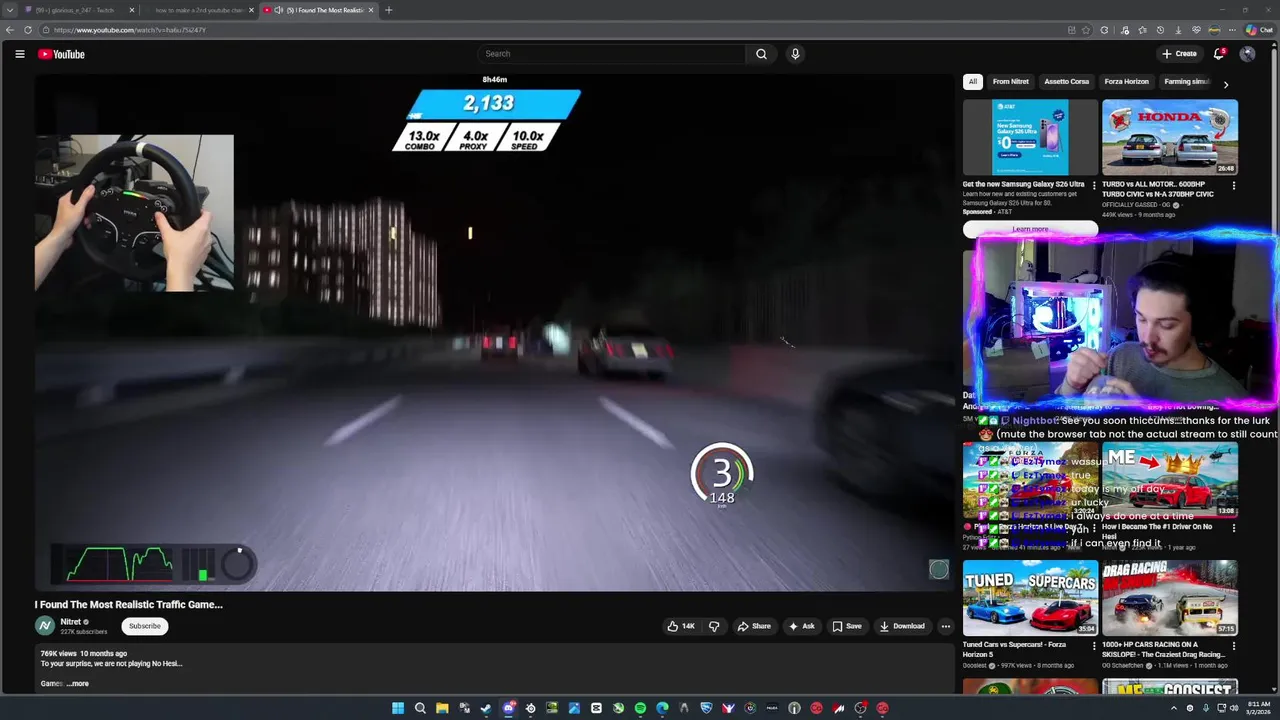
Task: Open the Drag Racing skislope thumbnail
Action: (1170, 598)
